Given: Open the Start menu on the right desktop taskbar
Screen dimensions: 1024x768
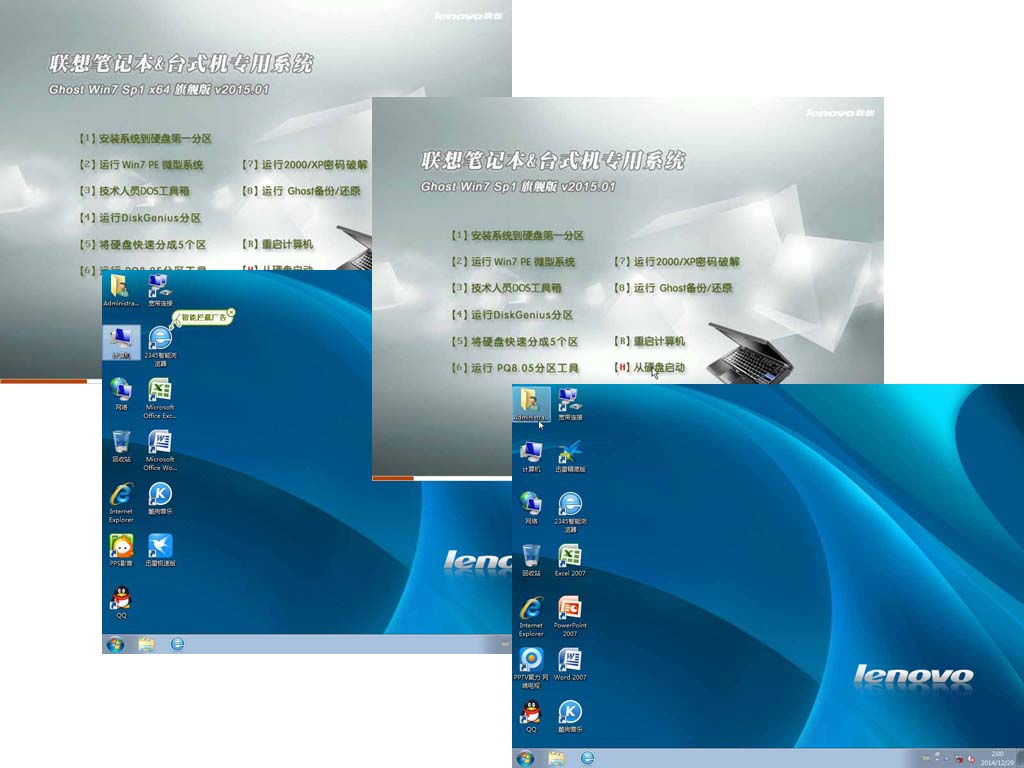Looking at the screenshot, I should (x=525, y=758).
